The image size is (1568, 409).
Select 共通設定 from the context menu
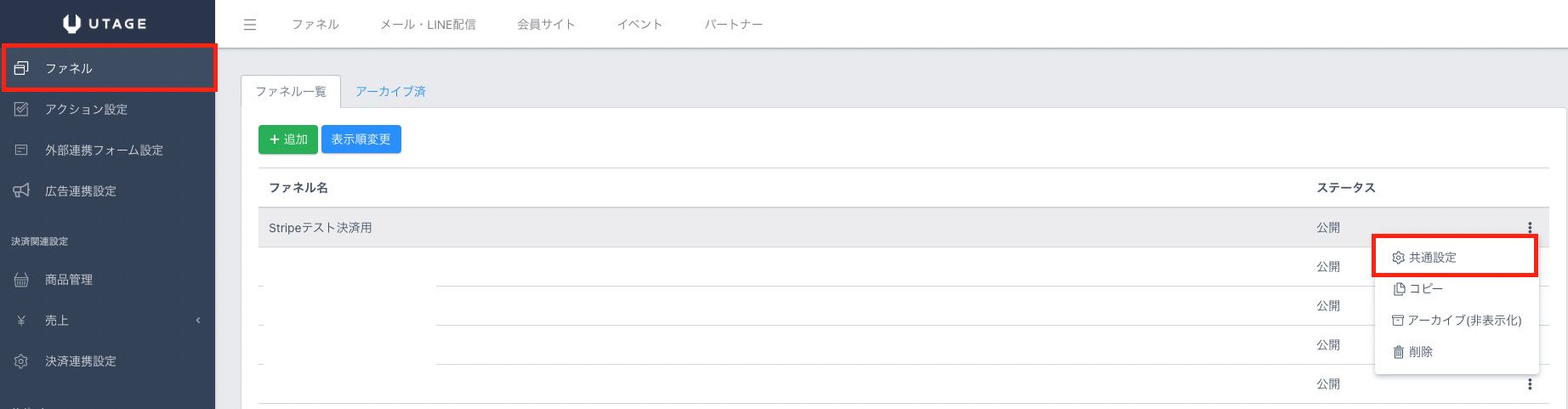pos(1433,257)
